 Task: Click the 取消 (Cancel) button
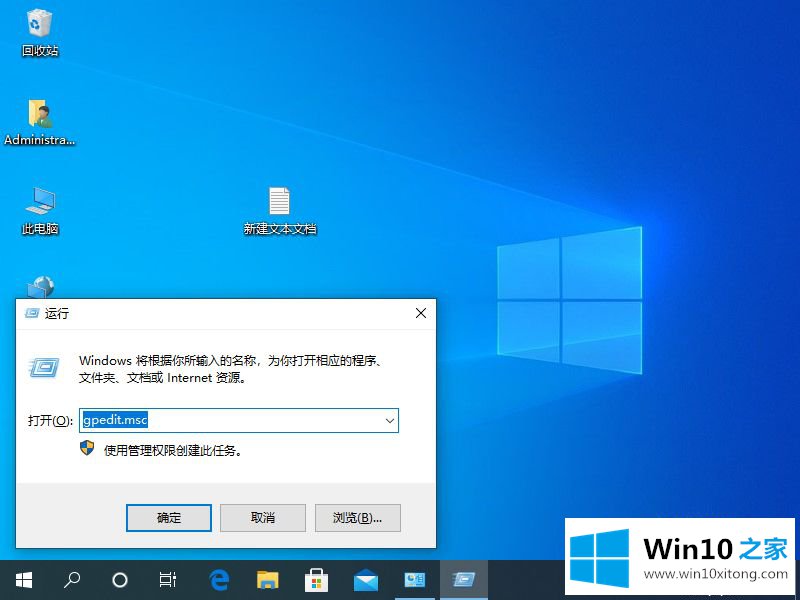click(x=263, y=517)
